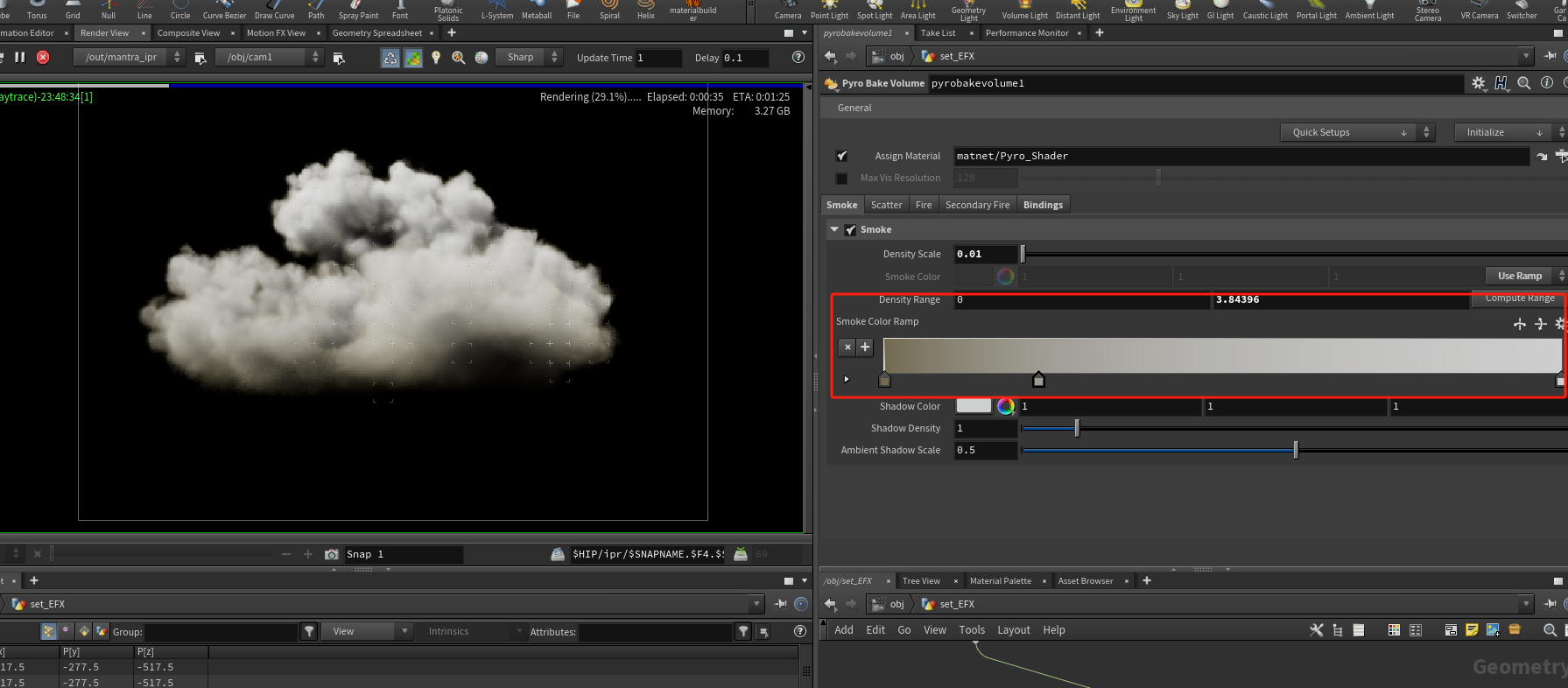Screen dimensions: 1568x688
Task: Open the Initialize dropdown
Action: (x=1511, y=132)
